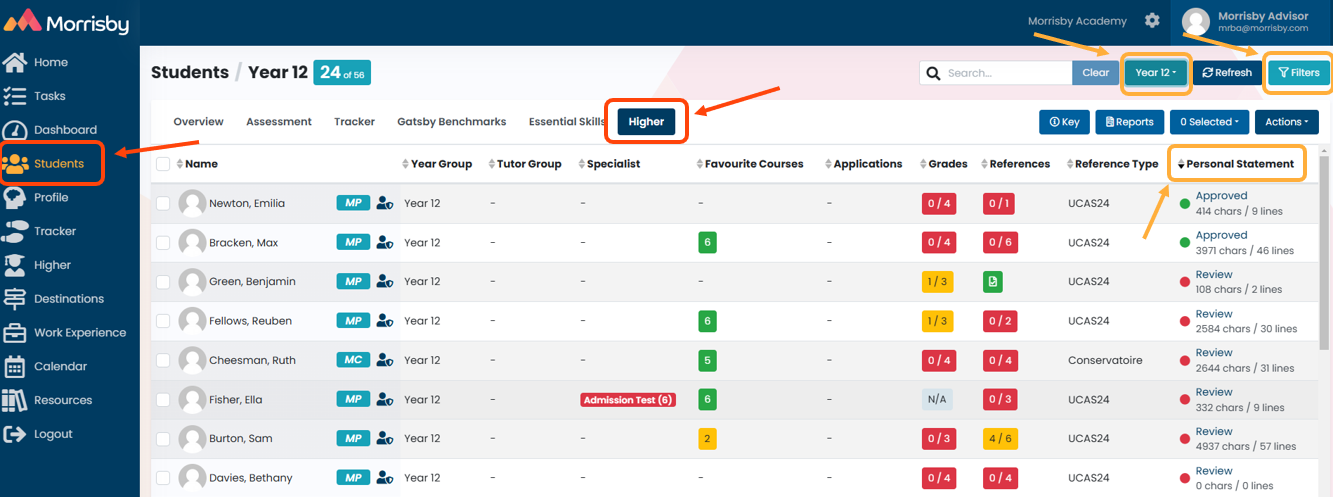1333x497 pixels.
Task: Sort by Tutor Group column
Action: [525, 164]
